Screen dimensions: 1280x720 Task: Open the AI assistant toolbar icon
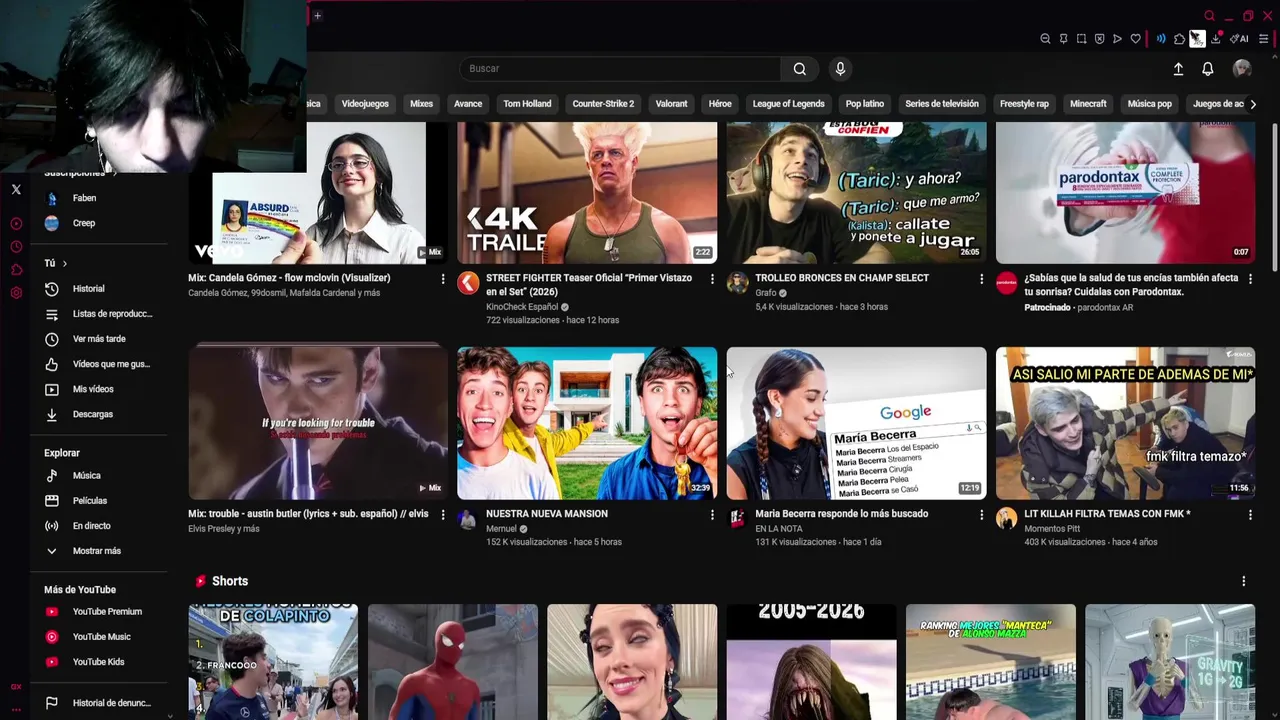coord(1239,39)
